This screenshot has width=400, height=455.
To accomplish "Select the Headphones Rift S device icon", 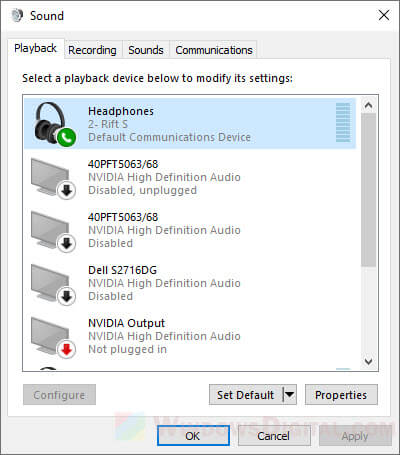I will (x=54, y=124).
